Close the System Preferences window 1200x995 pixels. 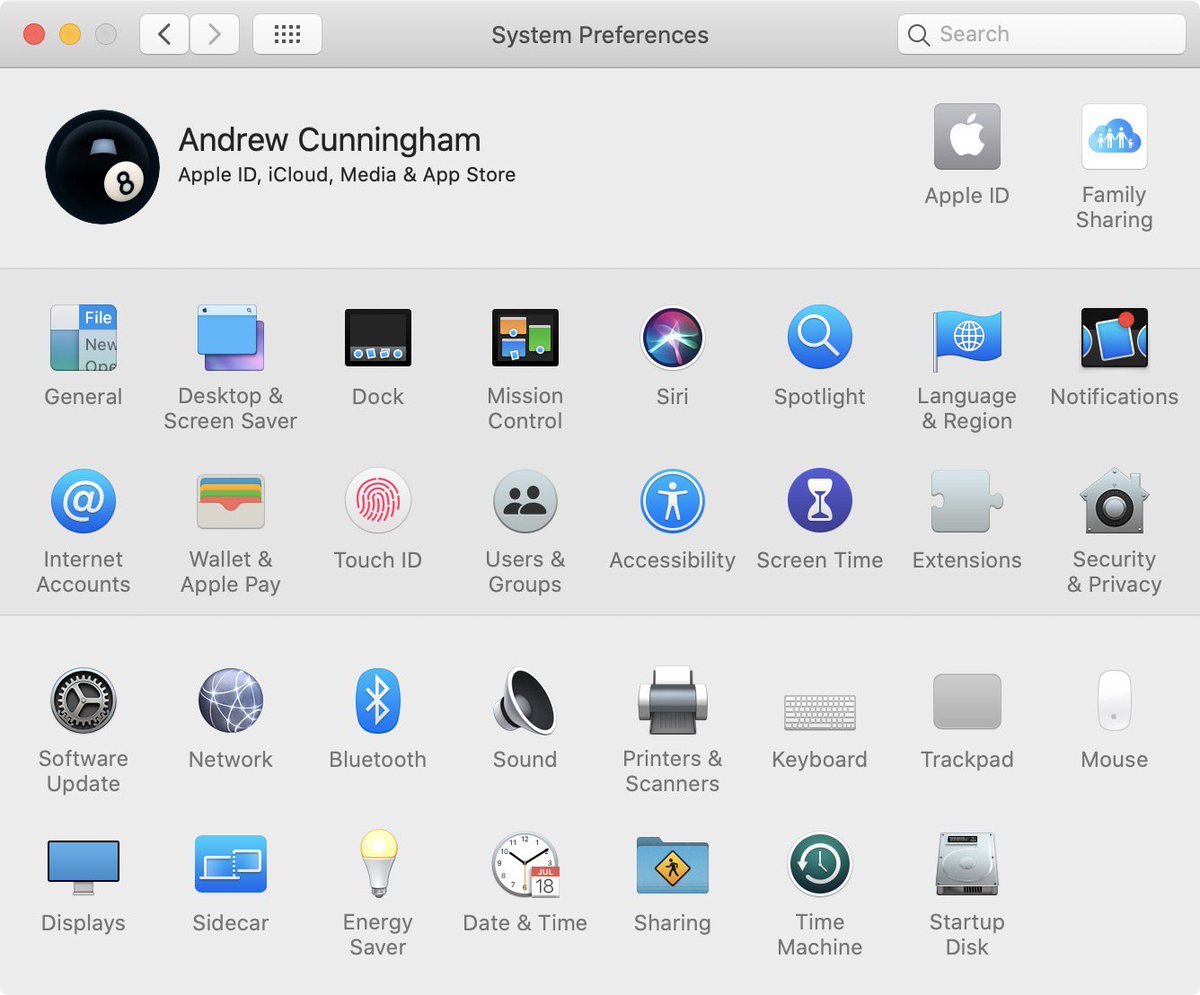click(34, 35)
